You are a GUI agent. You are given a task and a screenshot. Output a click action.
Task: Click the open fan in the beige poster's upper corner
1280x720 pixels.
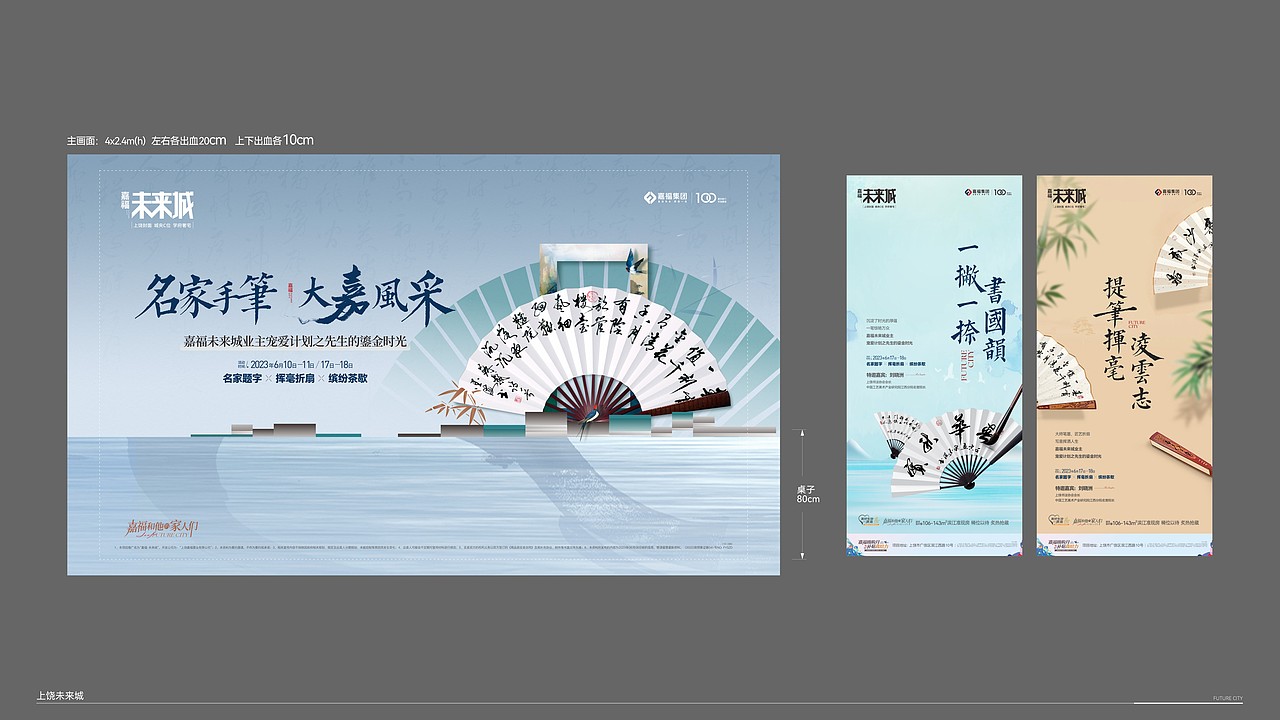tap(1182, 250)
